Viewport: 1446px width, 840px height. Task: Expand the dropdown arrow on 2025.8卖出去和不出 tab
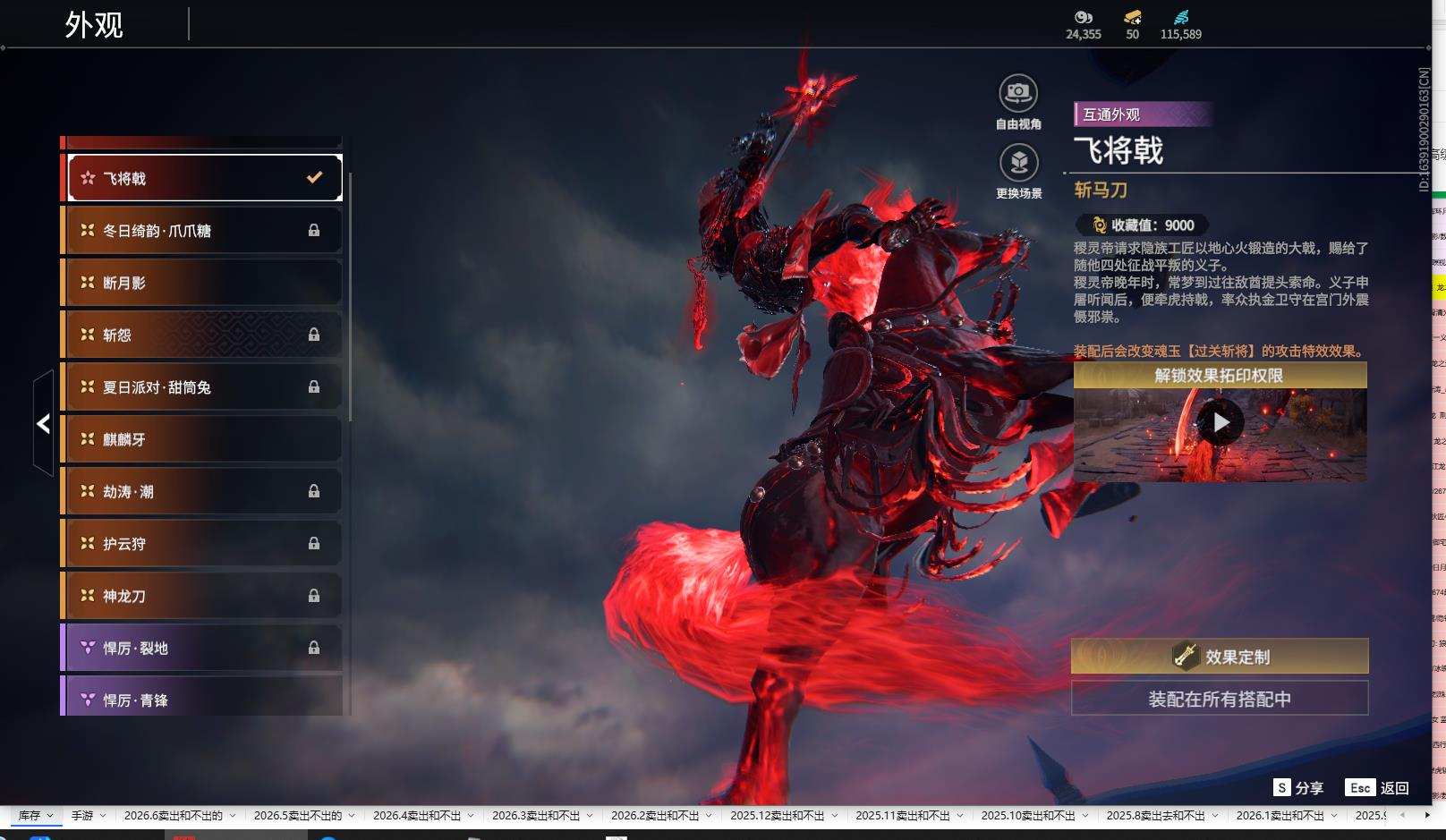[1215, 816]
